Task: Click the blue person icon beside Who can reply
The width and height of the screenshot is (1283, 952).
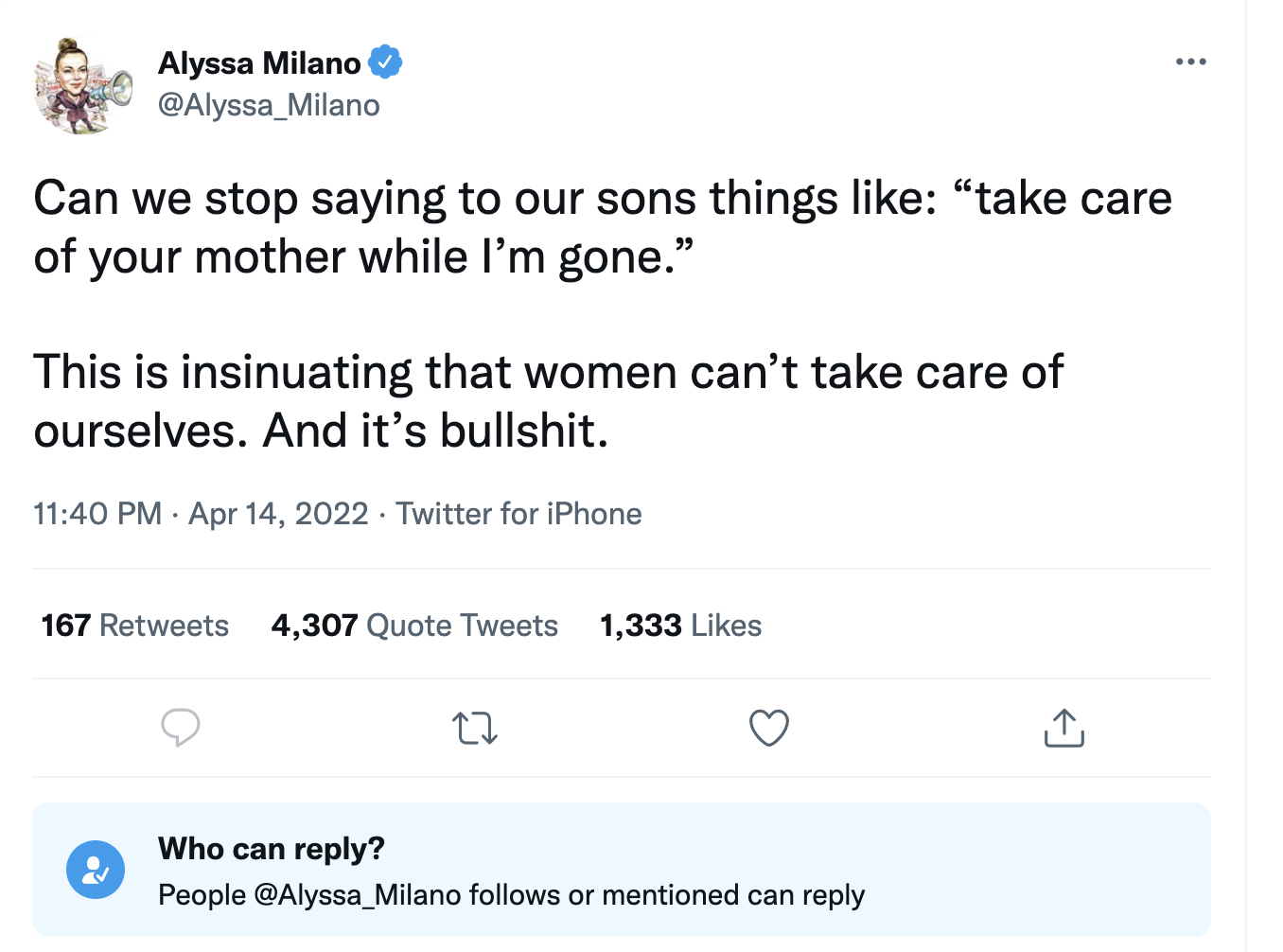Action: (x=96, y=870)
